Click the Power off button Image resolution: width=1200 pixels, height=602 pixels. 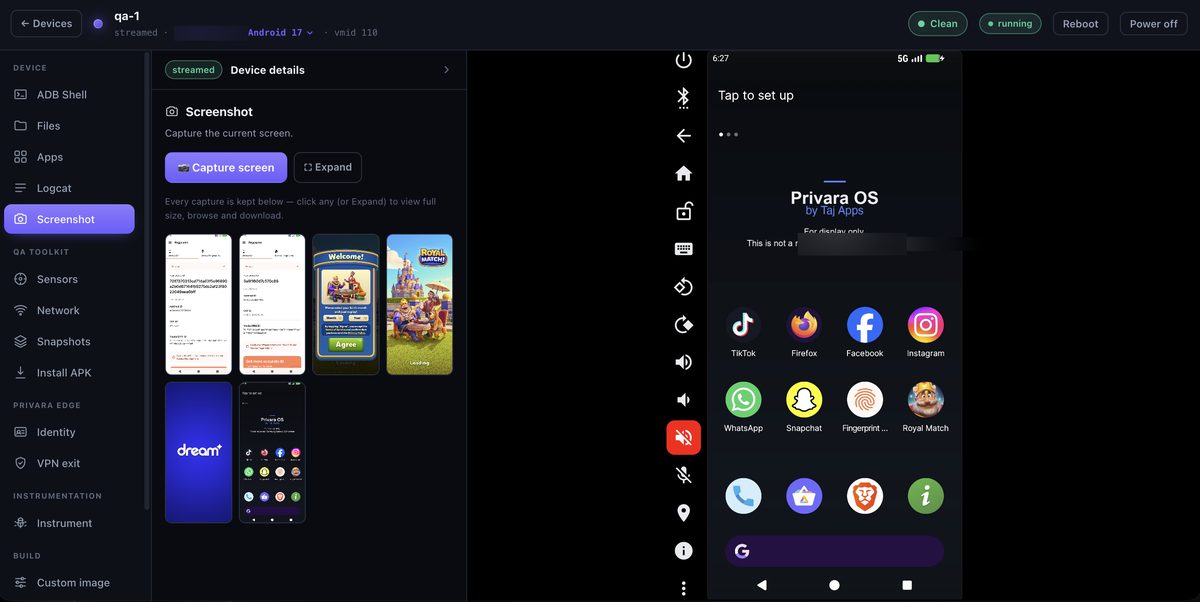(x=1153, y=23)
